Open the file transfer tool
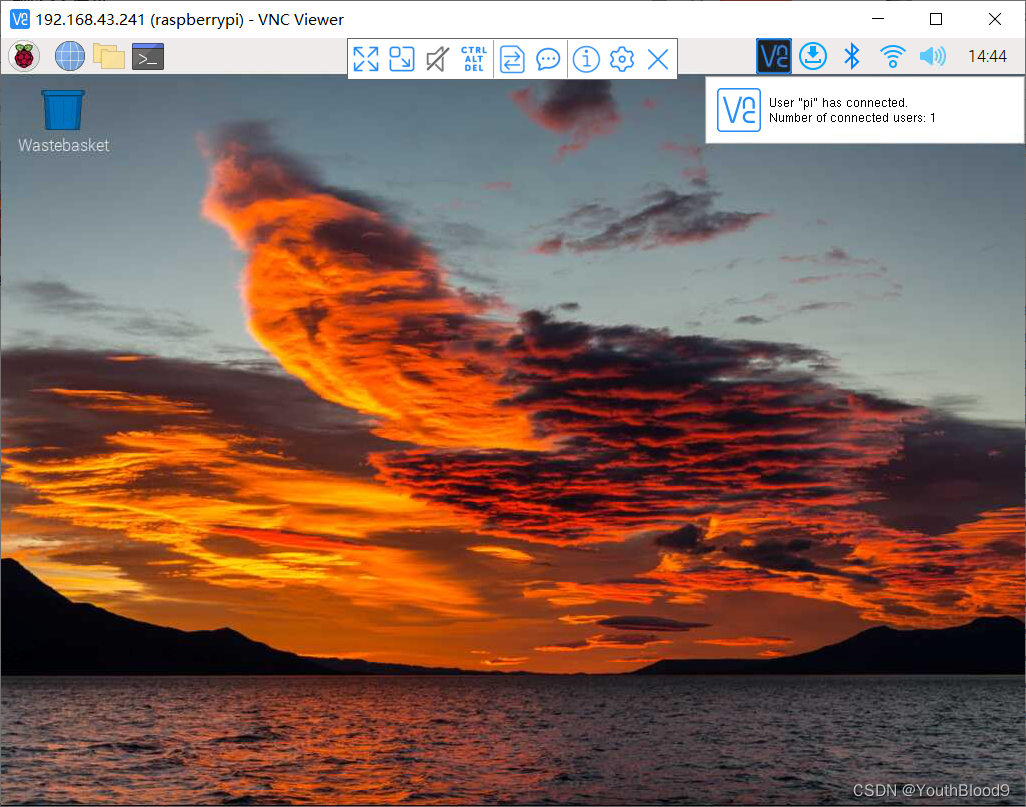 (512, 59)
